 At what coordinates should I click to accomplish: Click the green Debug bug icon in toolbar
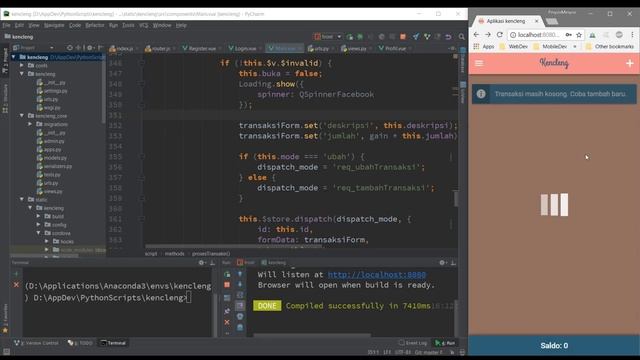pos(360,37)
